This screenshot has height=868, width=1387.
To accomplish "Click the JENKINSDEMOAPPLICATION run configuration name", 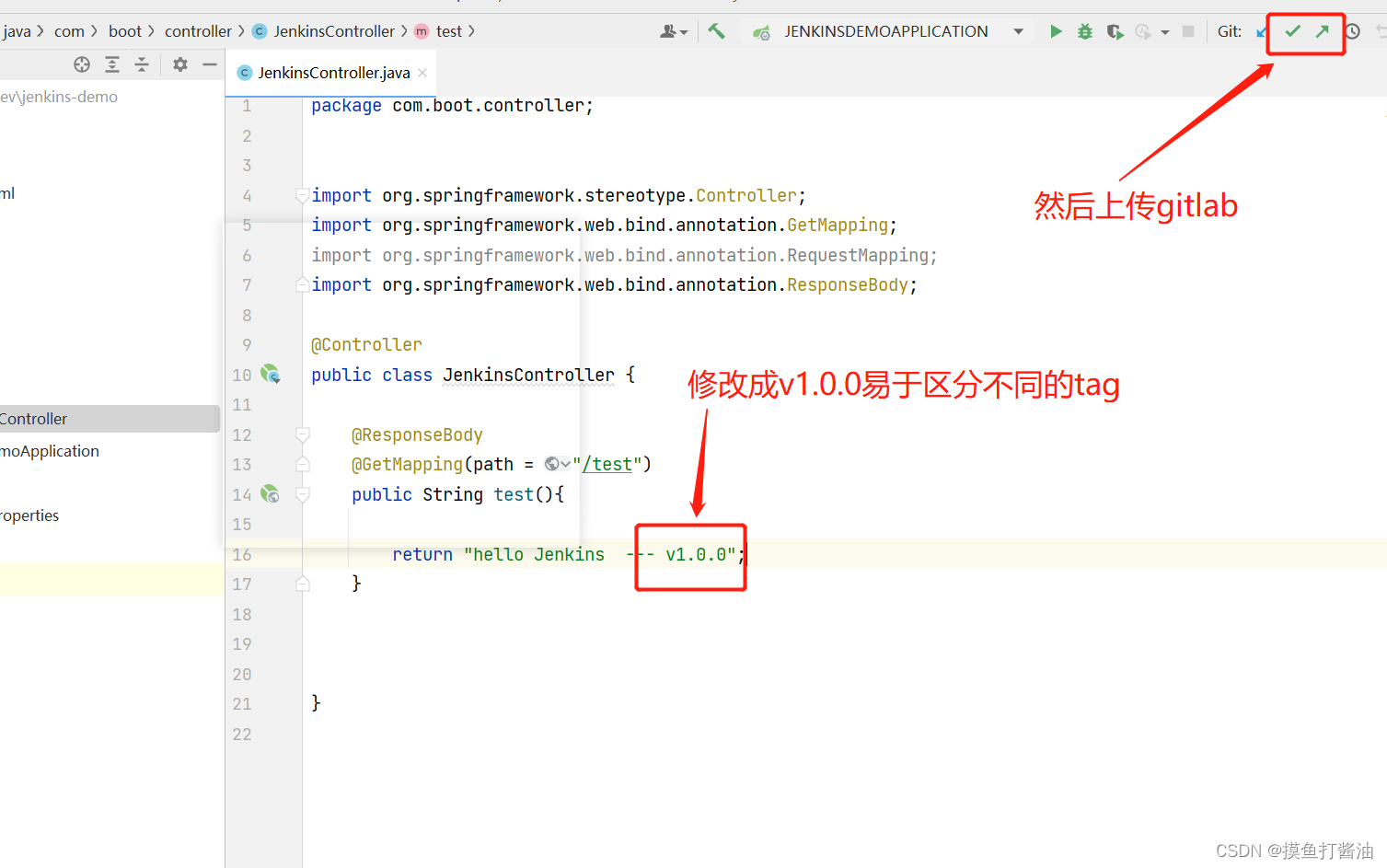I will tap(886, 31).
